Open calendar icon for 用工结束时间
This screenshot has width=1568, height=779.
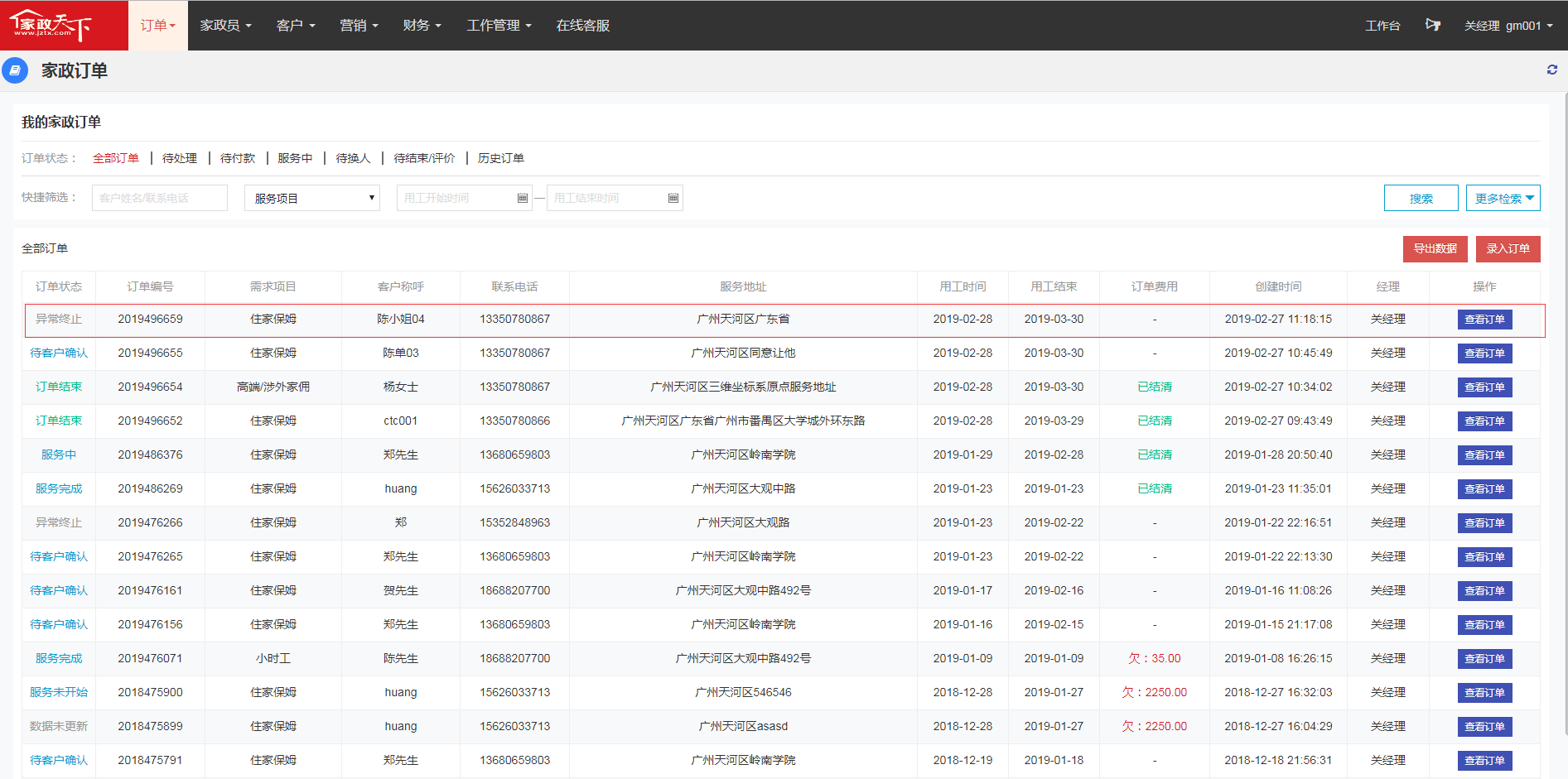click(x=673, y=198)
